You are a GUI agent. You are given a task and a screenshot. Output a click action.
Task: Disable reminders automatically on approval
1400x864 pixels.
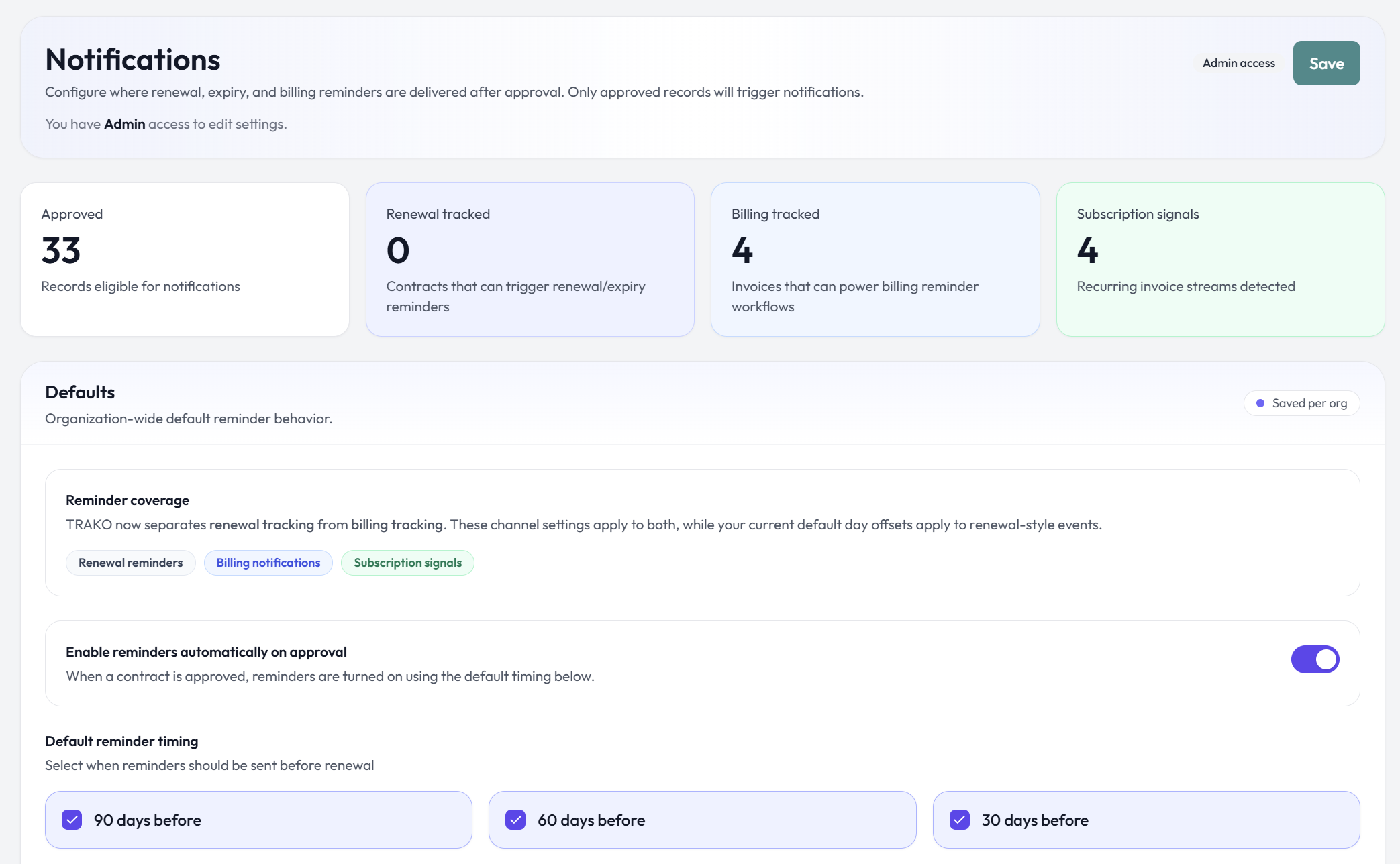click(1315, 659)
